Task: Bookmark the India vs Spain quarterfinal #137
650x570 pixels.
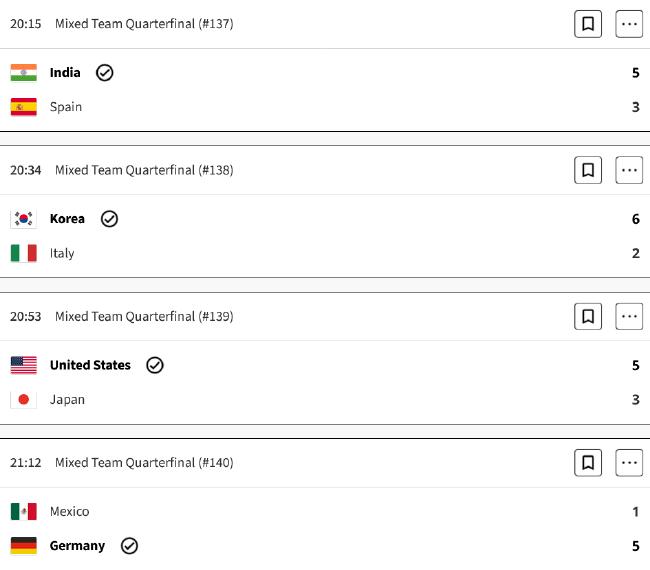Action: pyautogui.click(x=588, y=24)
